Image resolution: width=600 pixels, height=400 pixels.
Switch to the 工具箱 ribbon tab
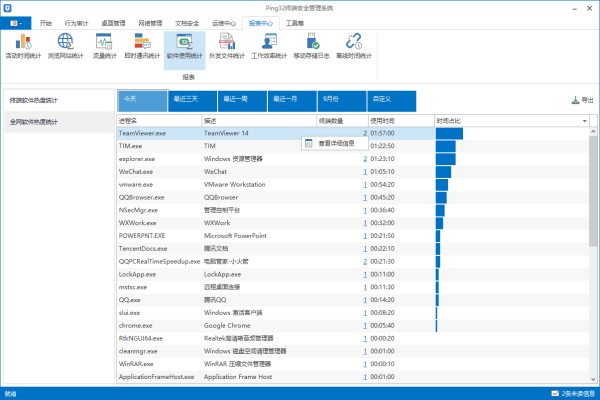[x=295, y=23]
